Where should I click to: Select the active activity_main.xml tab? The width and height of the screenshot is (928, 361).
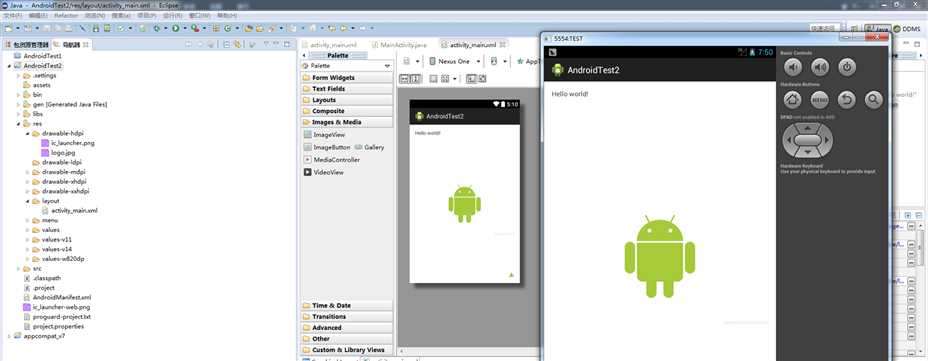[472, 45]
